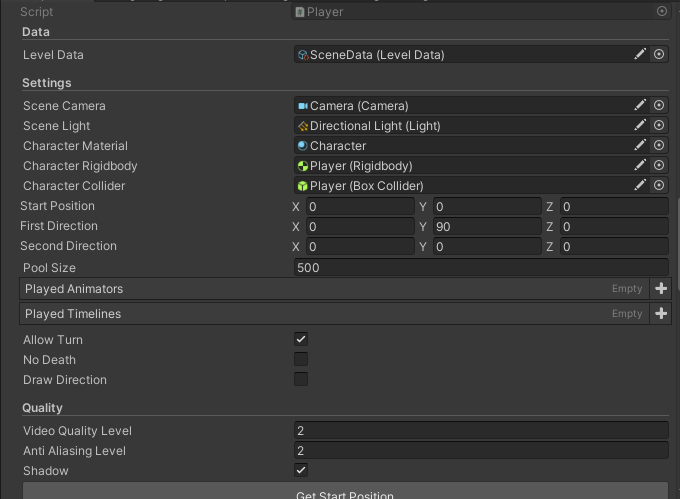Click the Rigidbody component icon
This screenshot has height=499, width=680.
[303, 166]
